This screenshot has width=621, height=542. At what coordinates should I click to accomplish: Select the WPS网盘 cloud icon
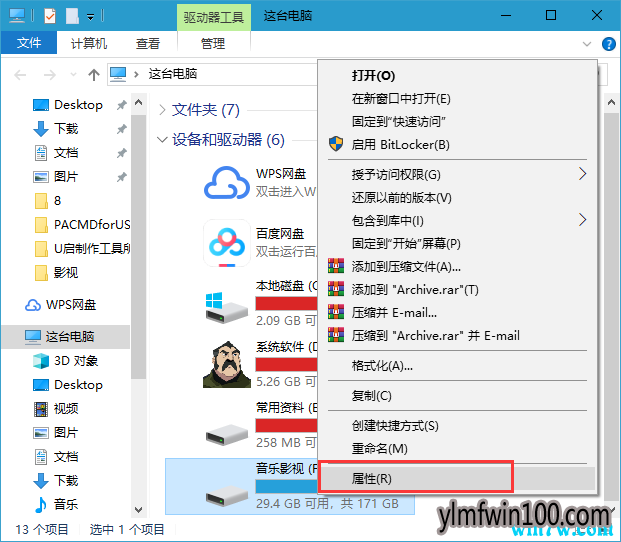click(x=227, y=183)
